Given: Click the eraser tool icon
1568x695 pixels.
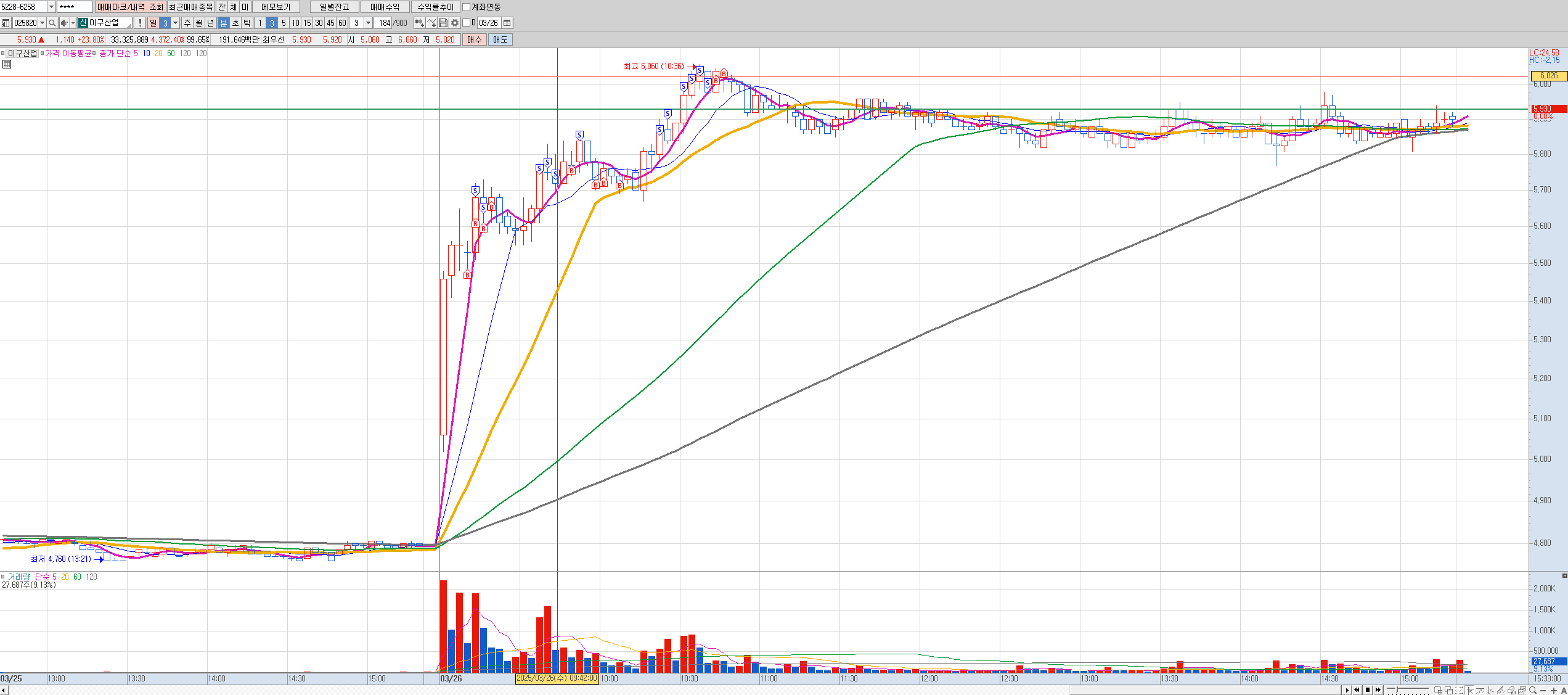Looking at the screenshot, I should pyautogui.click(x=1511, y=690).
